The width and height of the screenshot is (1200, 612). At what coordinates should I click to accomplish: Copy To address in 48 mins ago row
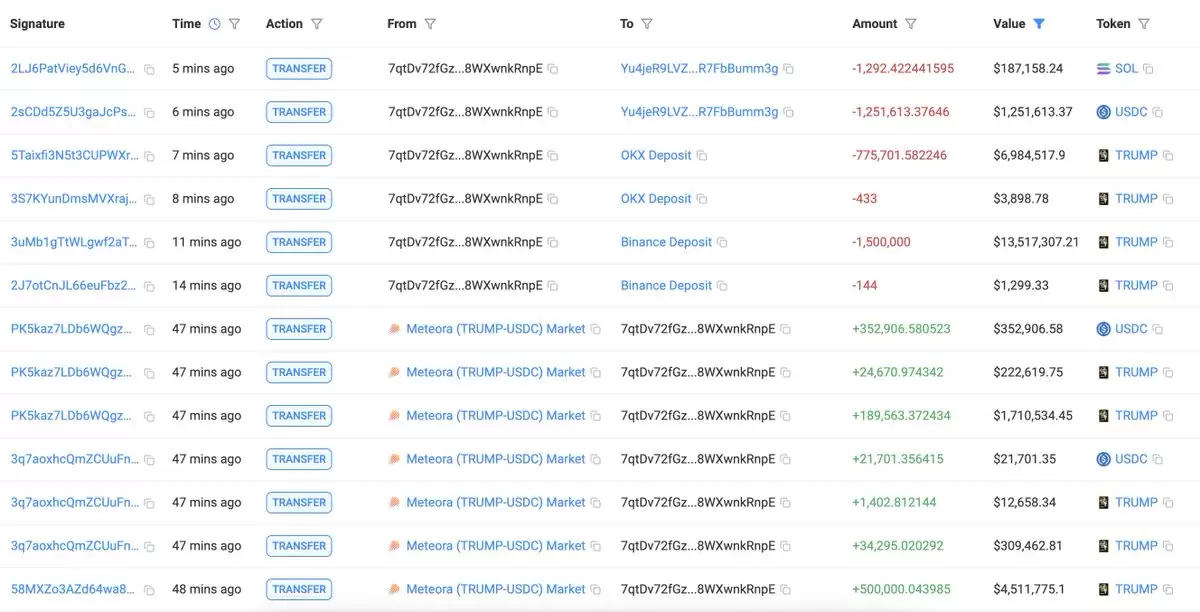[785, 590]
